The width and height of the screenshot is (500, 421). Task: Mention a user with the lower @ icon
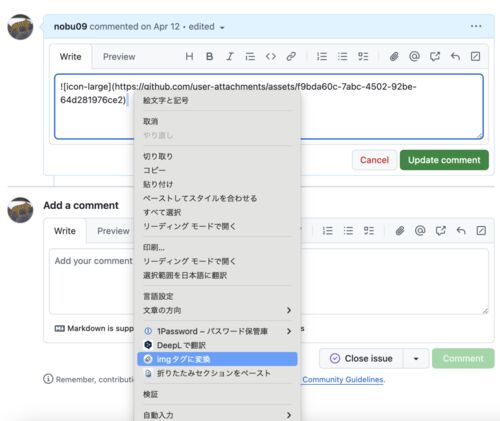click(420, 230)
